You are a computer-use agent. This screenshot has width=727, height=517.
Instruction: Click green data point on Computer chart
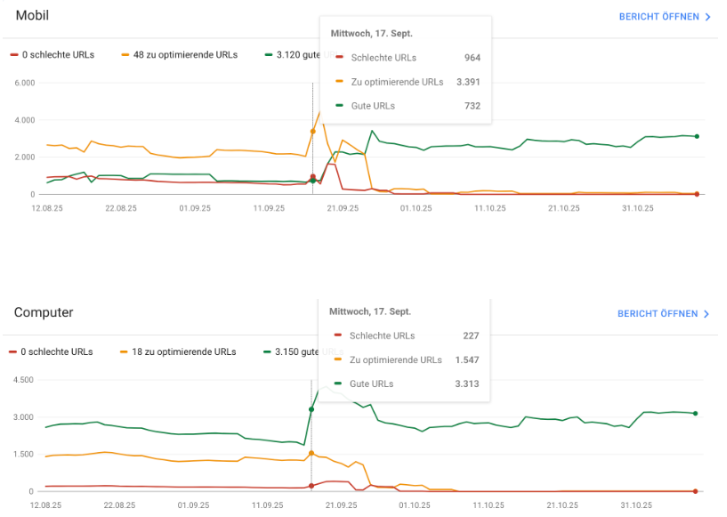coord(311,409)
